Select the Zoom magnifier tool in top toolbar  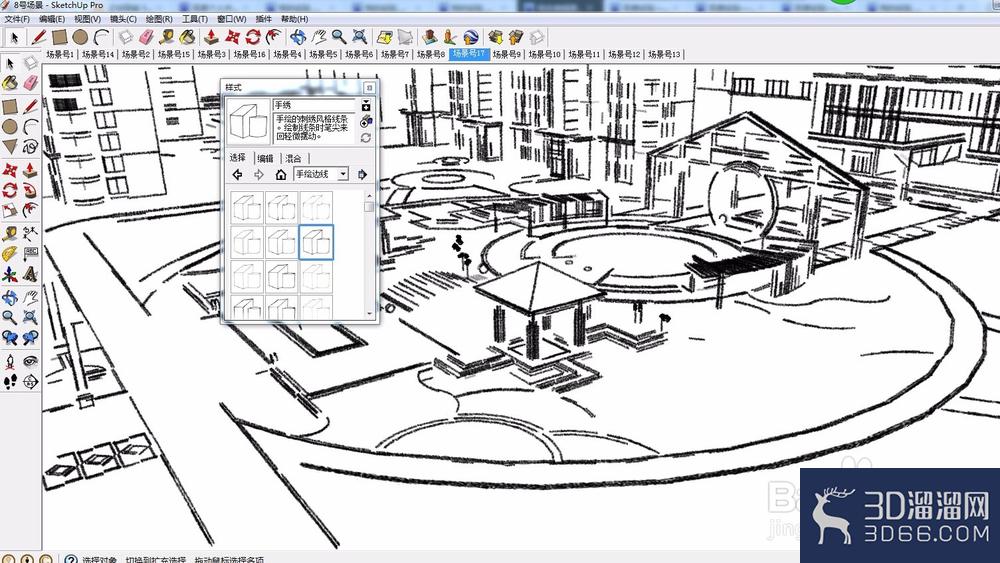pyautogui.click(x=339, y=37)
